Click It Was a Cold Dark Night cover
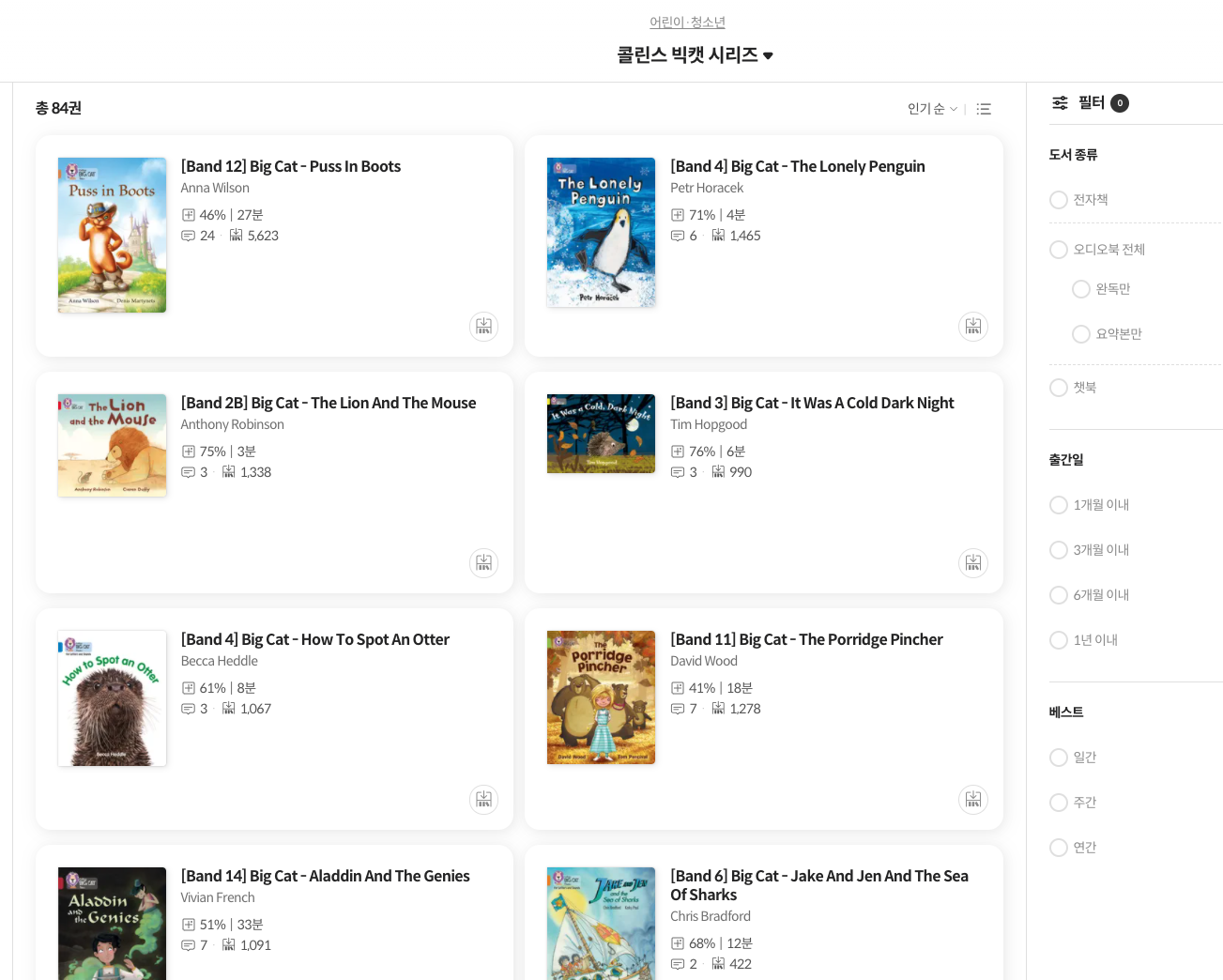The width and height of the screenshot is (1223, 980). click(x=601, y=434)
